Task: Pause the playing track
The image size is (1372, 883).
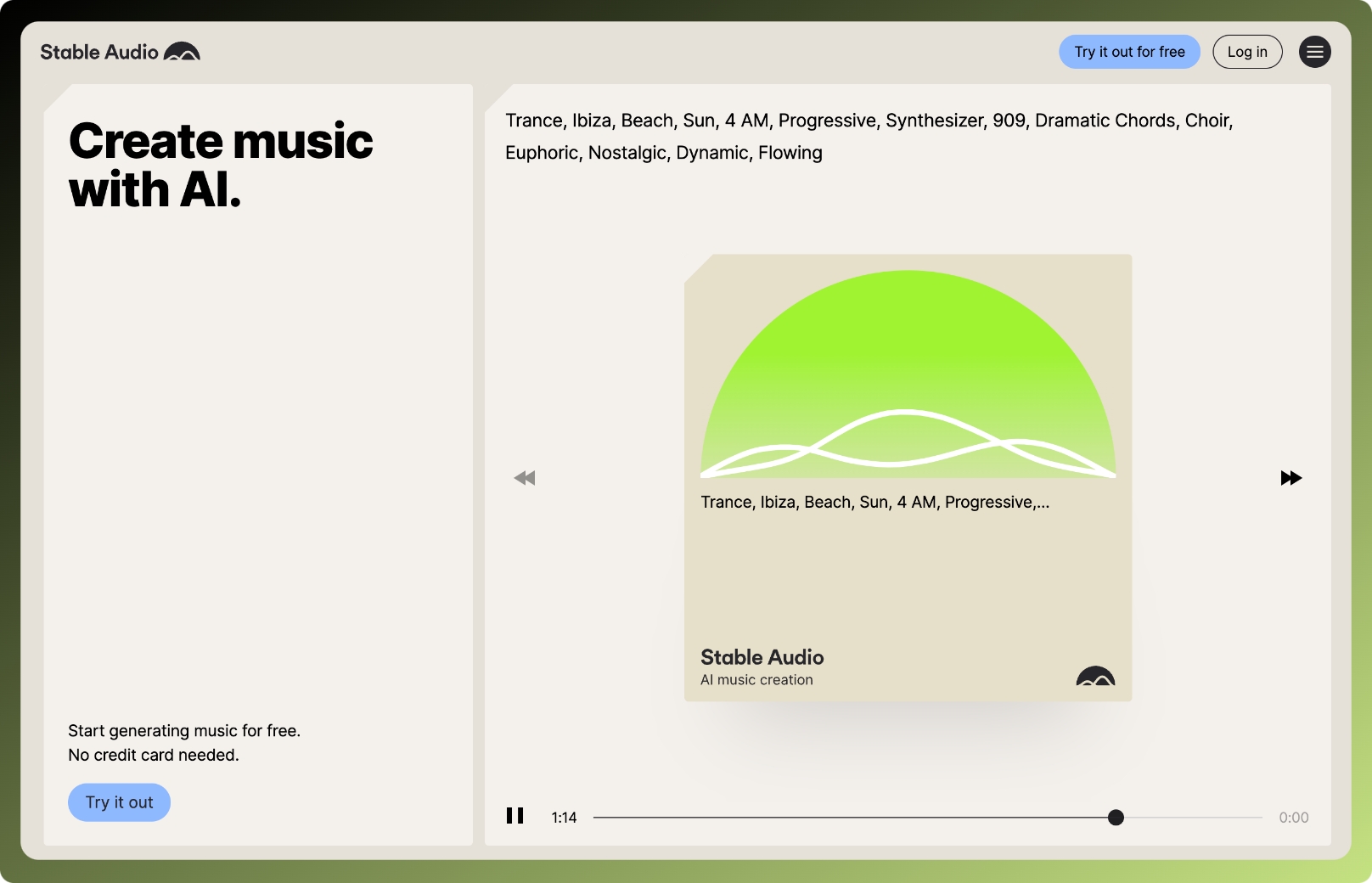Action: click(x=515, y=816)
